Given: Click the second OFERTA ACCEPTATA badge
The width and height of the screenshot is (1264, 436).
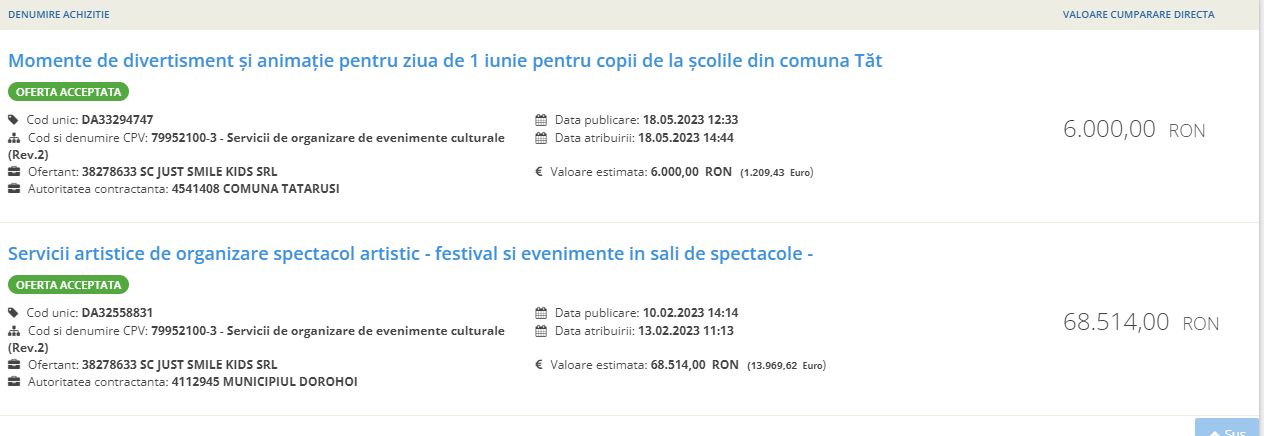Looking at the screenshot, I should coord(69,285).
